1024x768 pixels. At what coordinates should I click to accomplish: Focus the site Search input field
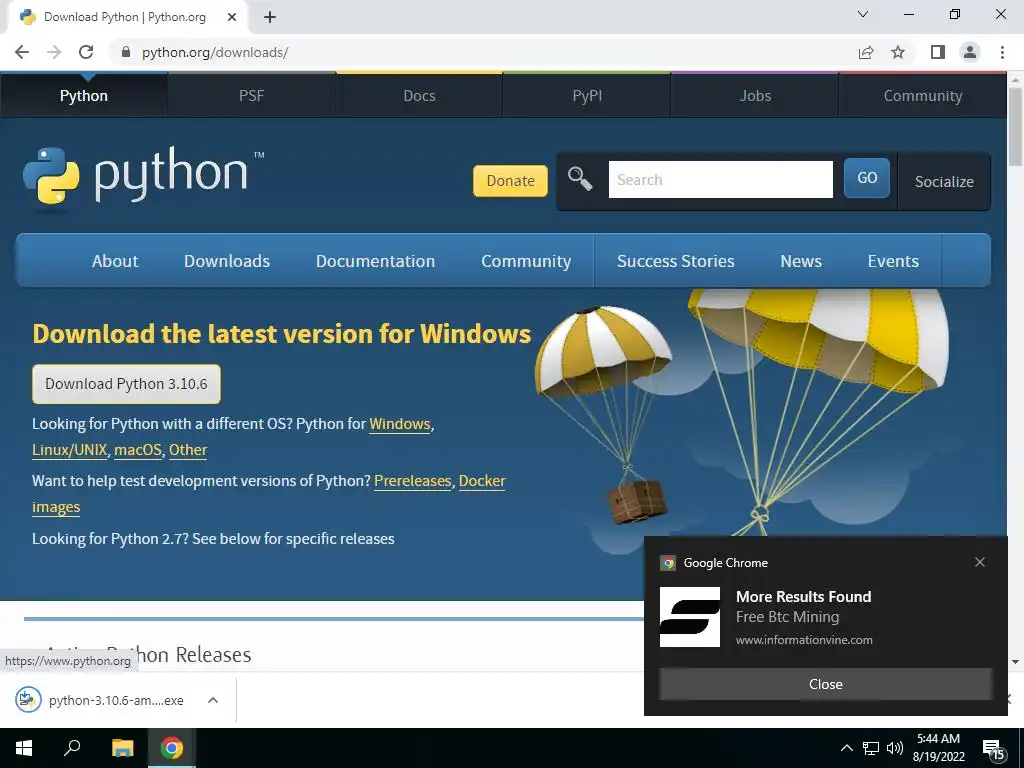(x=720, y=179)
